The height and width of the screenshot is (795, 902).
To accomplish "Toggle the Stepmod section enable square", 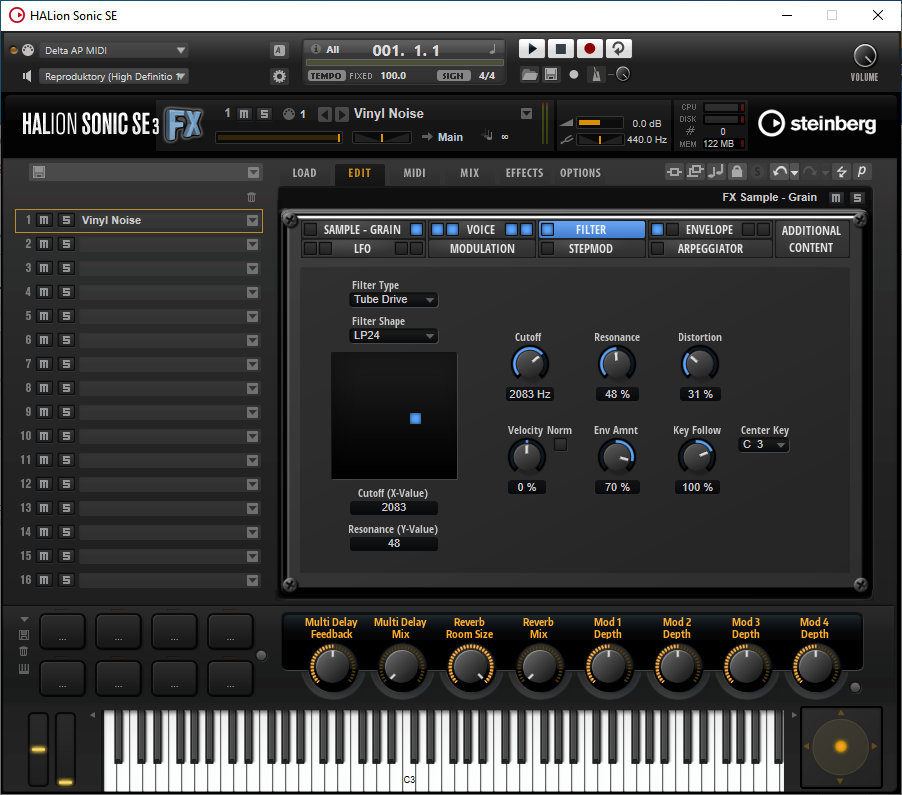I will click(548, 249).
